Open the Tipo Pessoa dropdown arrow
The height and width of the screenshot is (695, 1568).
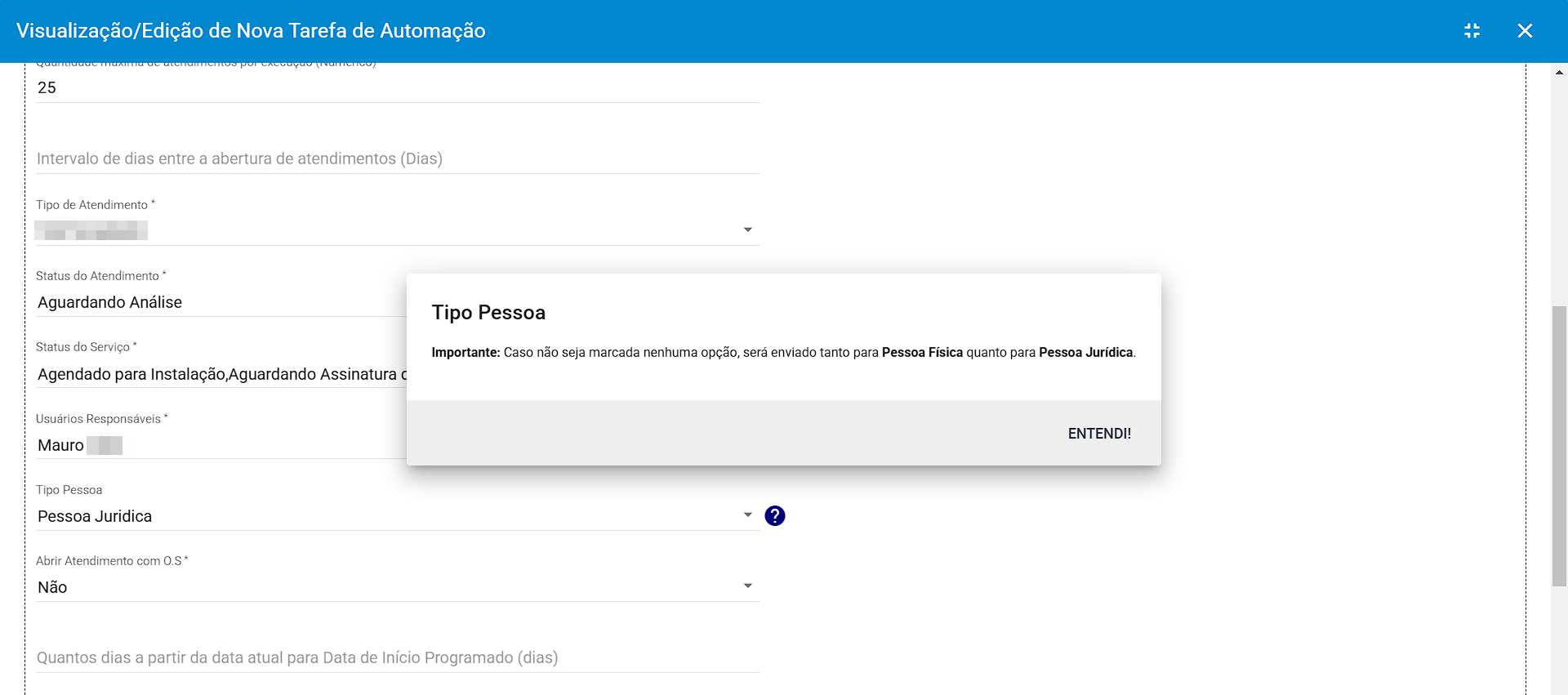click(748, 515)
